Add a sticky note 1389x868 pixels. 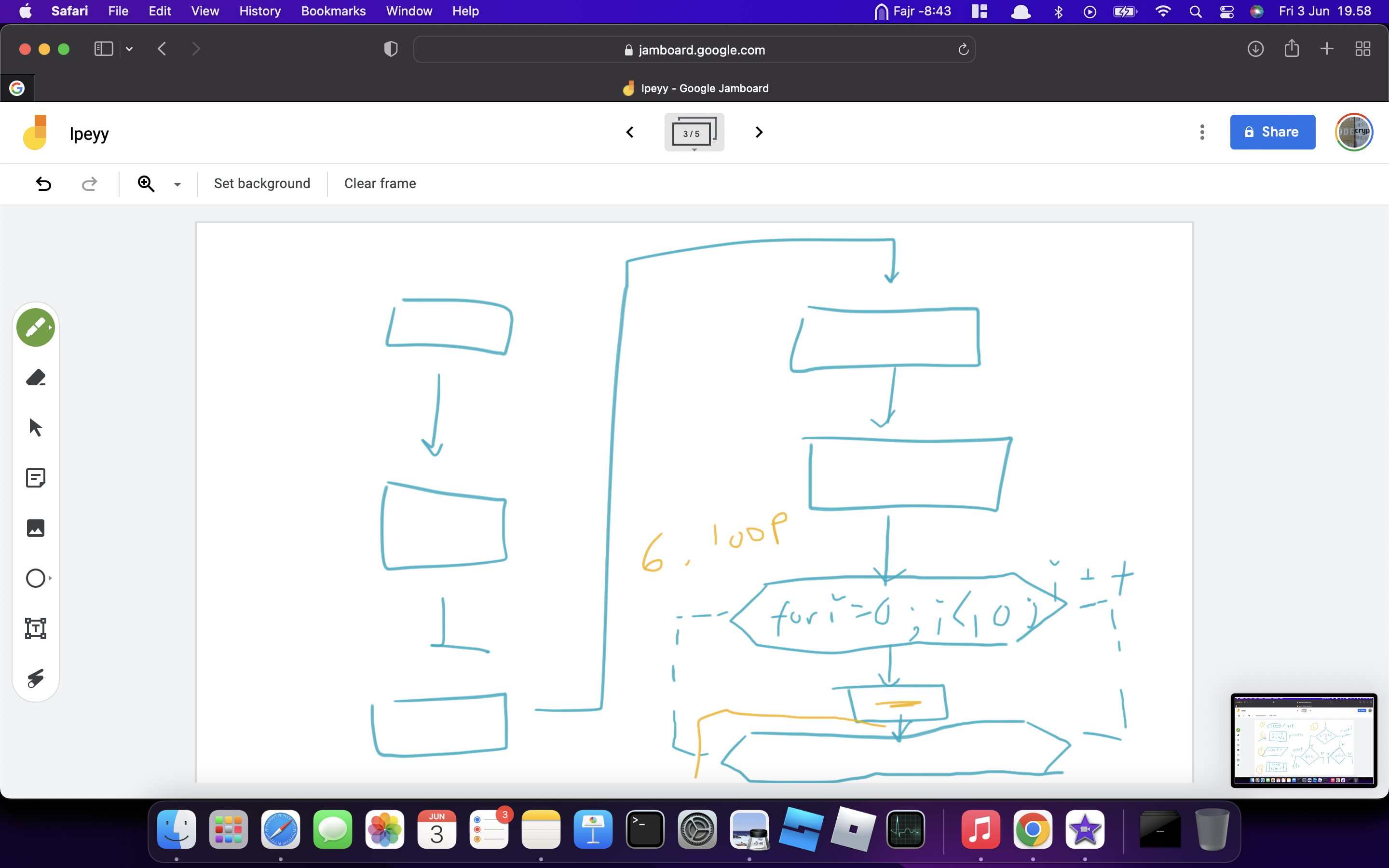click(36, 477)
